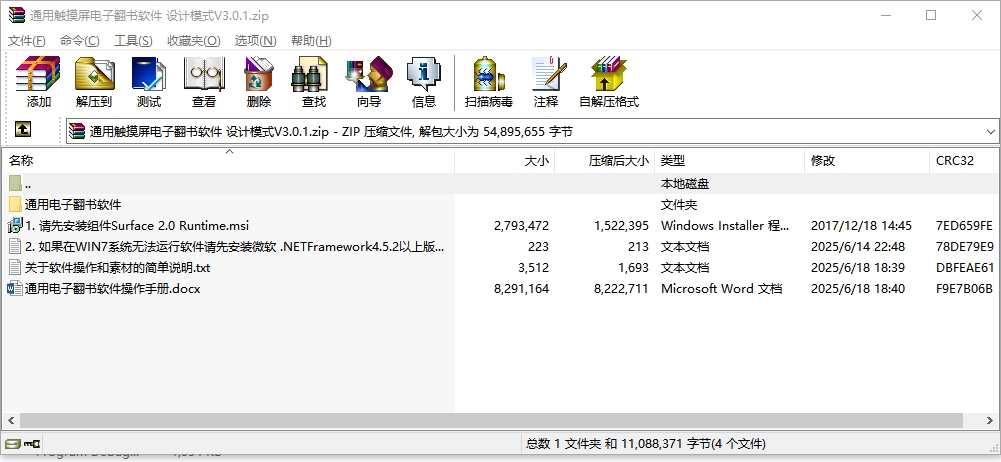1001x462 pixels.
Task: Open the 命令(C) menu
Action: [x=80, y=41]
